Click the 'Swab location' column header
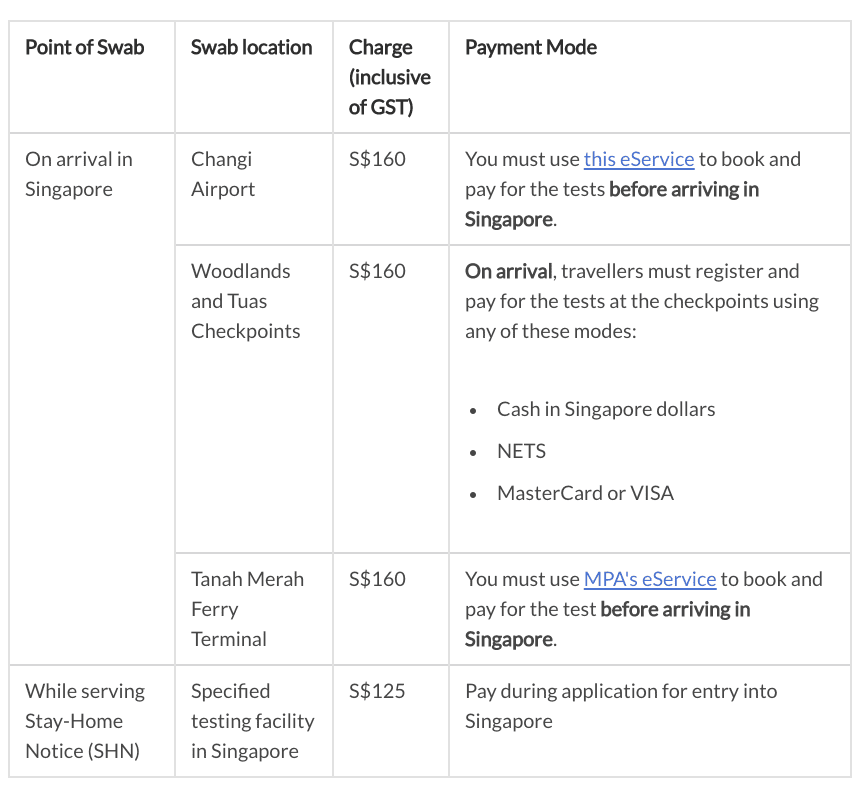 pos(251,48)
